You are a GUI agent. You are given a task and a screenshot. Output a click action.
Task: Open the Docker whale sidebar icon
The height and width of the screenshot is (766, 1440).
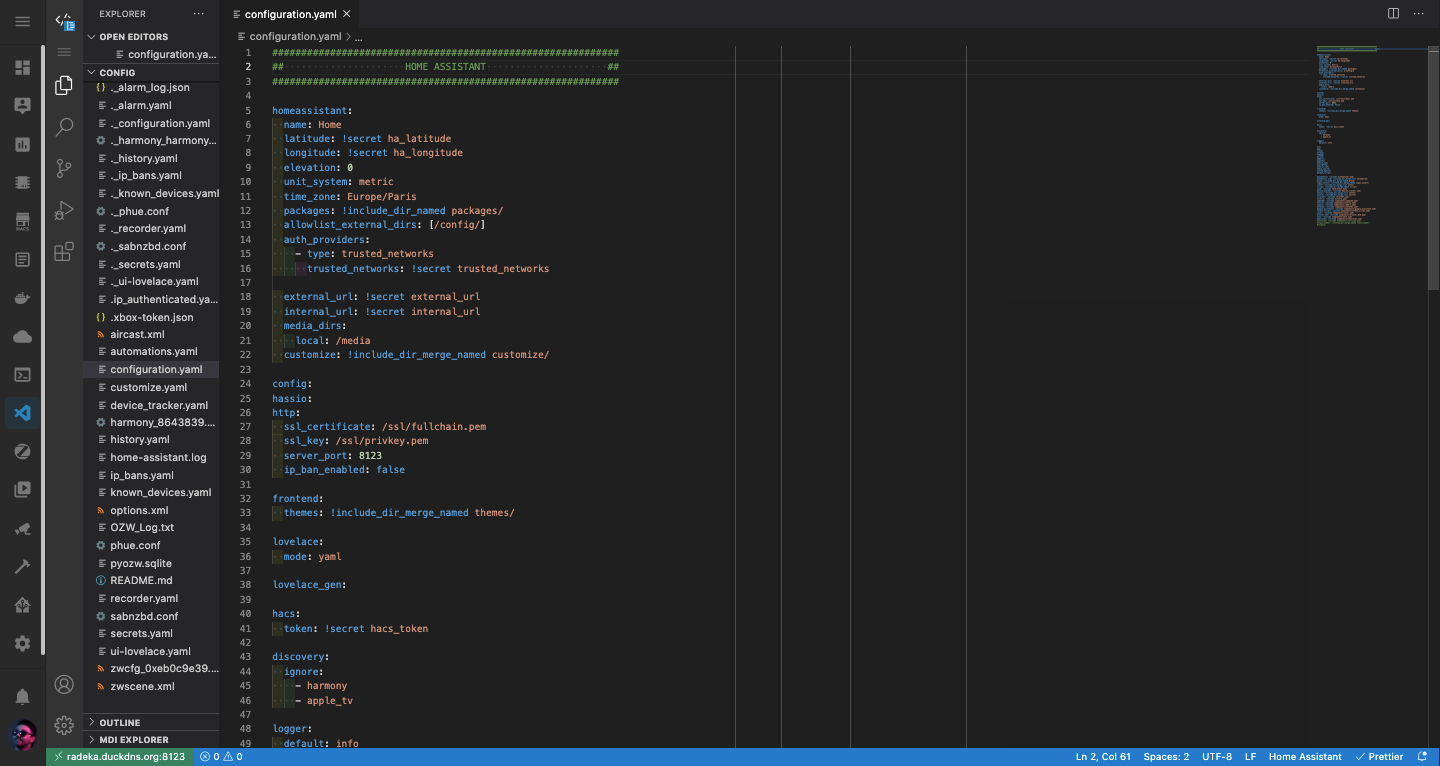point(22,298)
